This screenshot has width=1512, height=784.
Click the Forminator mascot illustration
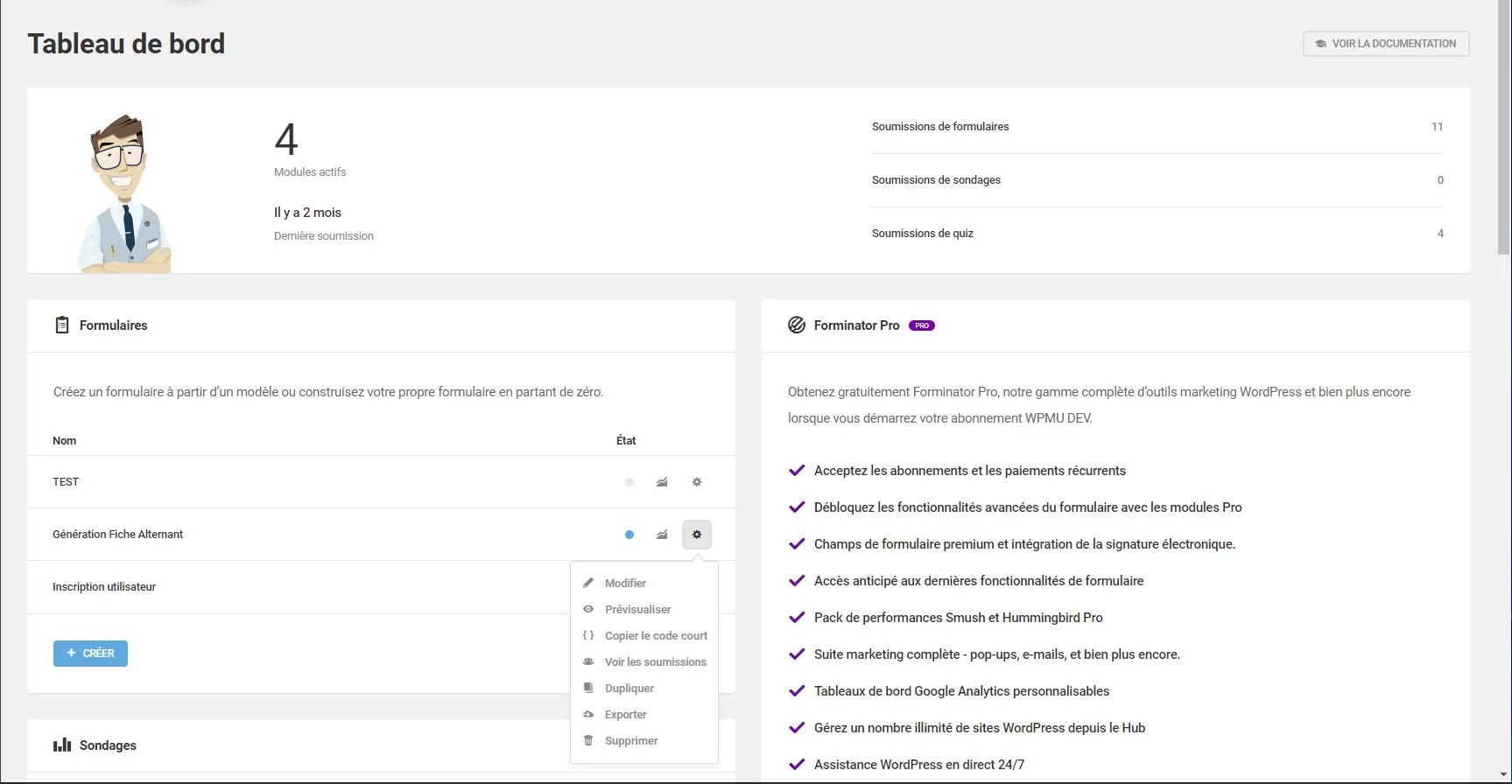tap(123, 193)
